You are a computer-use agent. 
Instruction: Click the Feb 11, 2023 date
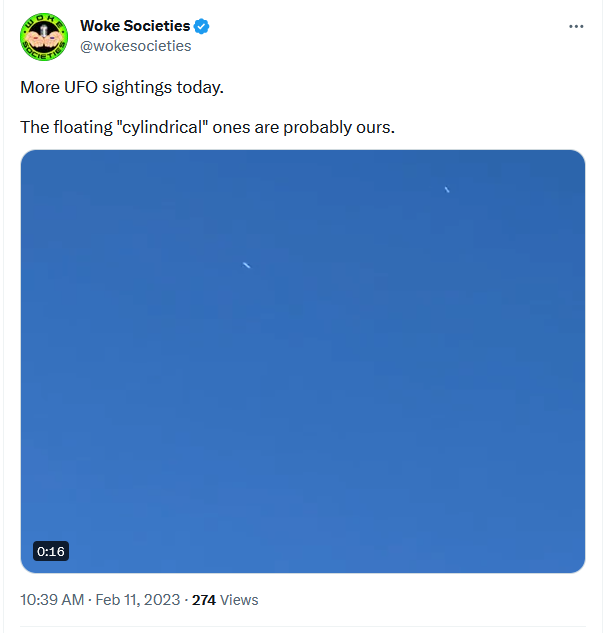pyautogui.click(x=138, y=600)
